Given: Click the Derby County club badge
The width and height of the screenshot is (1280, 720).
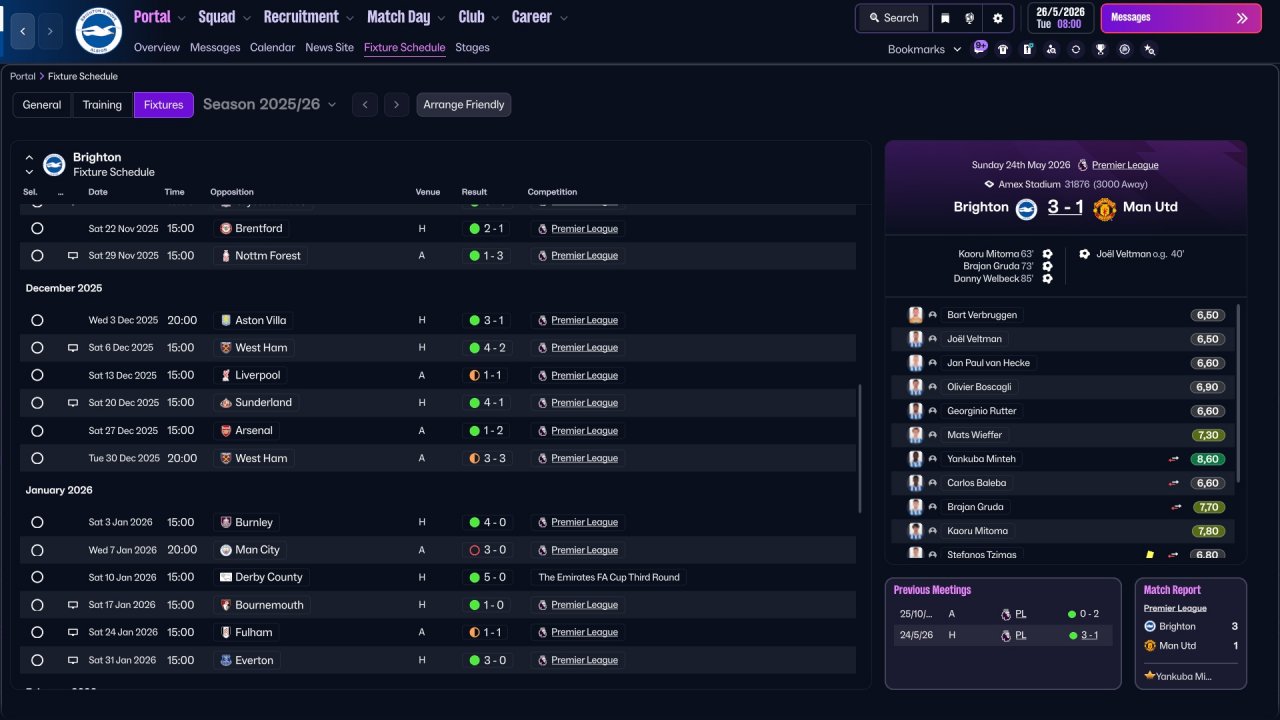Looking at the screenshot, I should [226, 577].
